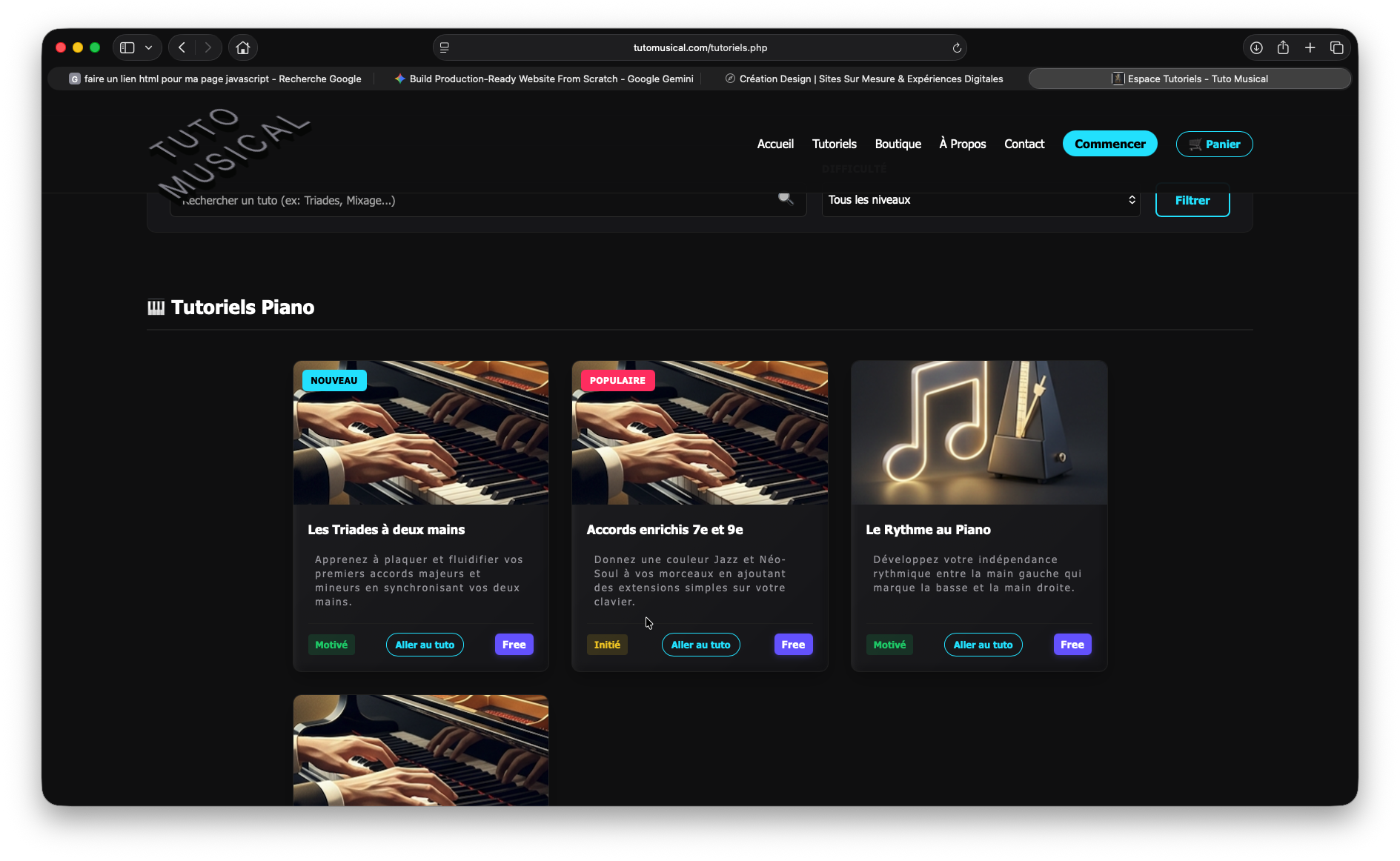Click the page settings icon in address bar
The height and width of the screenshot is (861, 1400).
tap(445, 47)
